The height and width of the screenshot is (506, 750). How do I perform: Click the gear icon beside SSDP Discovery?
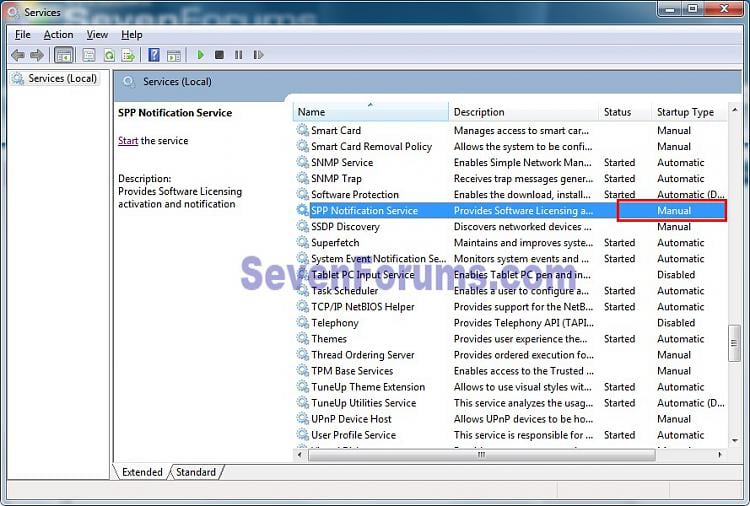pyautogui.click(x=303, y=226)
